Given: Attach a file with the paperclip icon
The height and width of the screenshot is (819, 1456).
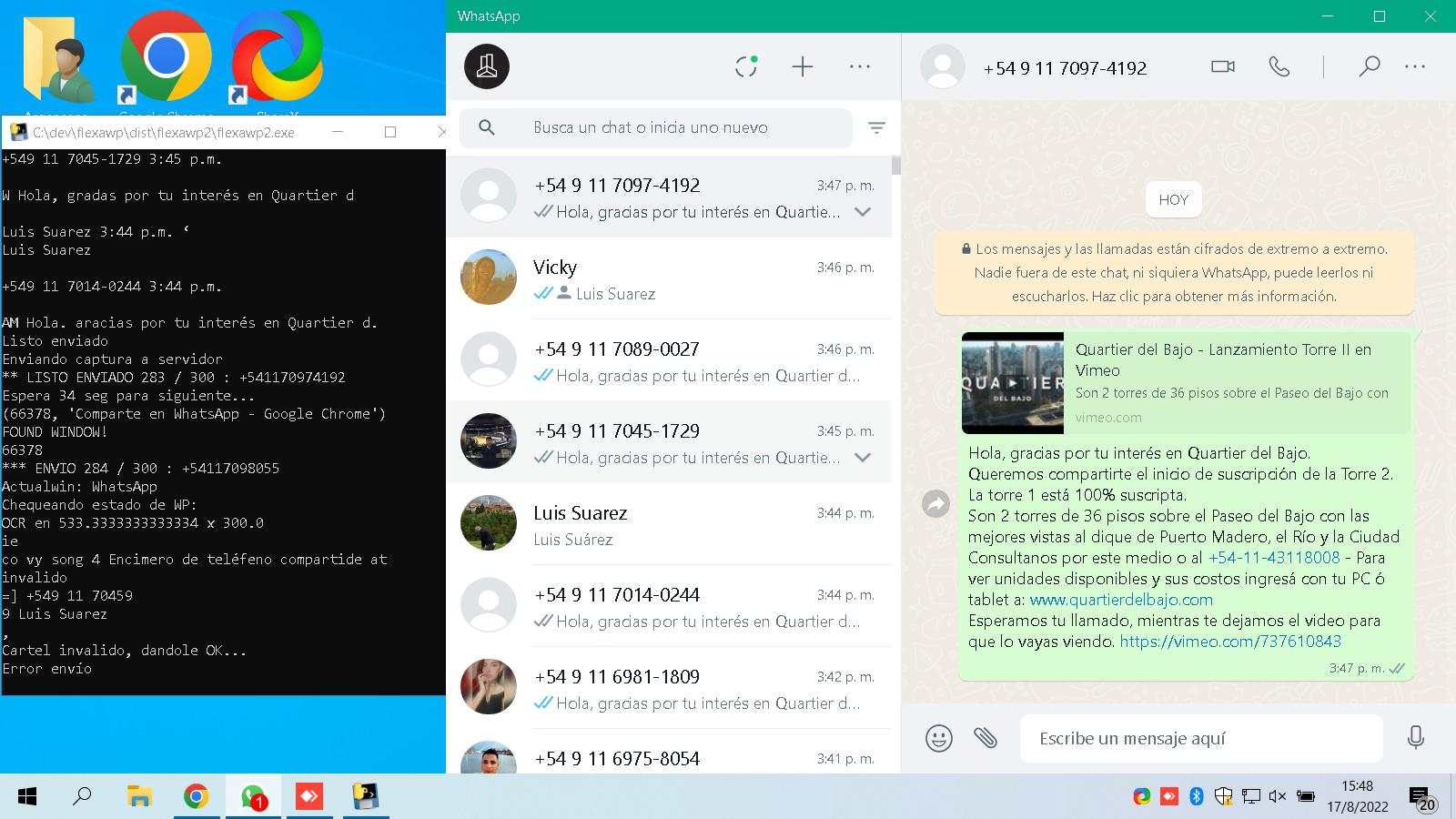Looking at the screenshot, I should [986, 738].
